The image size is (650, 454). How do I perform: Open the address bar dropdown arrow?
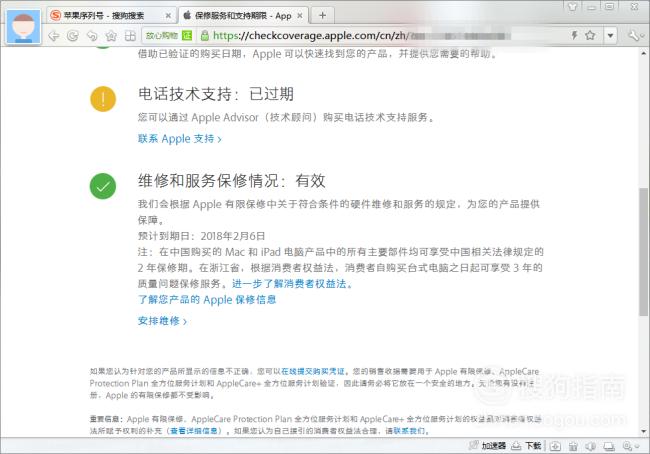(x=610, y=36)
